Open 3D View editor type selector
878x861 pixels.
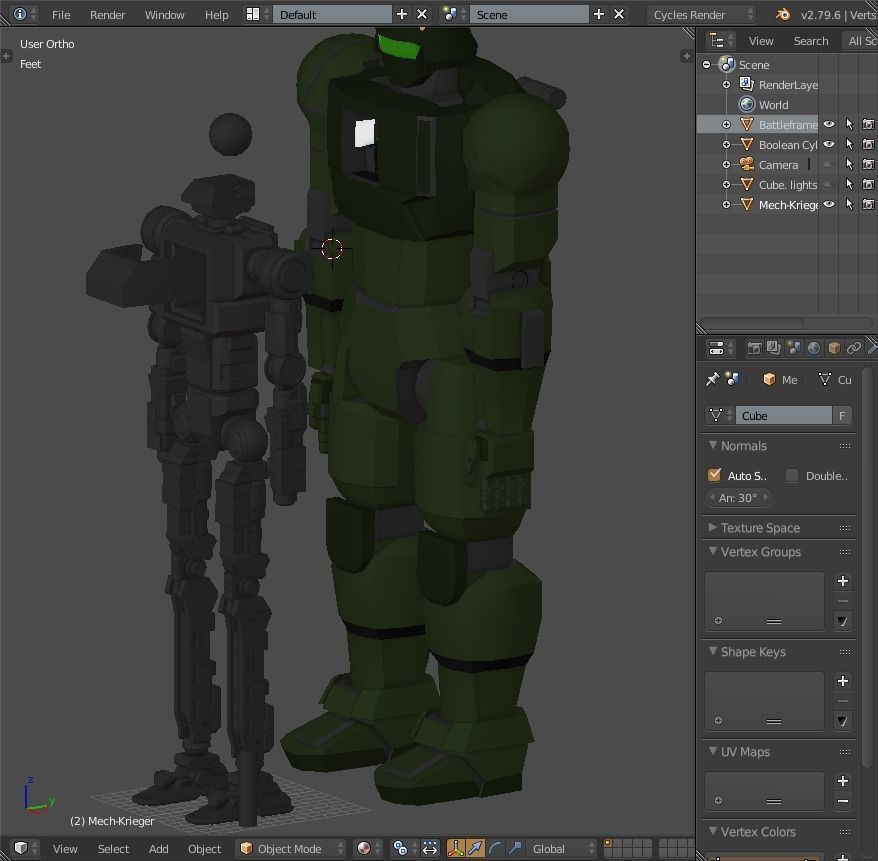coord(25,848)
